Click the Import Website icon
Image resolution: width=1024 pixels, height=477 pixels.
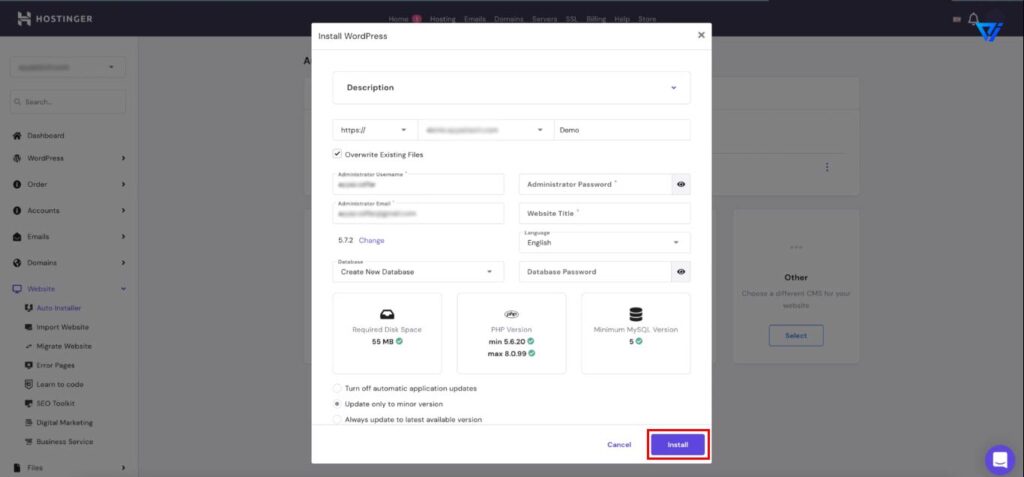[28, 327]
